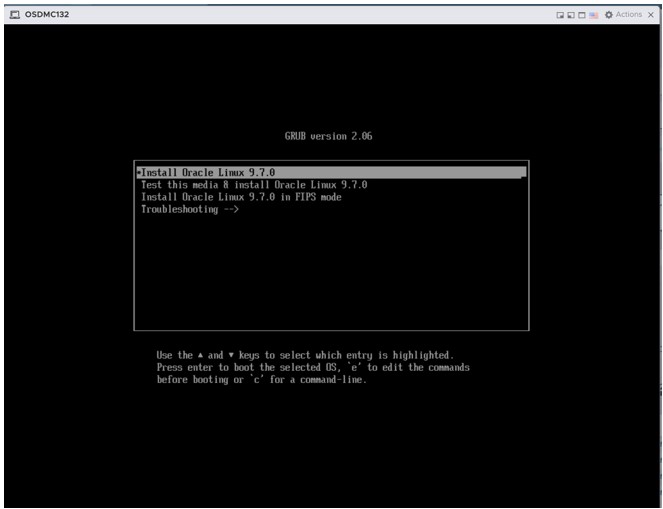Click the "before booting or 'c'" help line
Screen dimensions: 663x509
coord(261,380)
